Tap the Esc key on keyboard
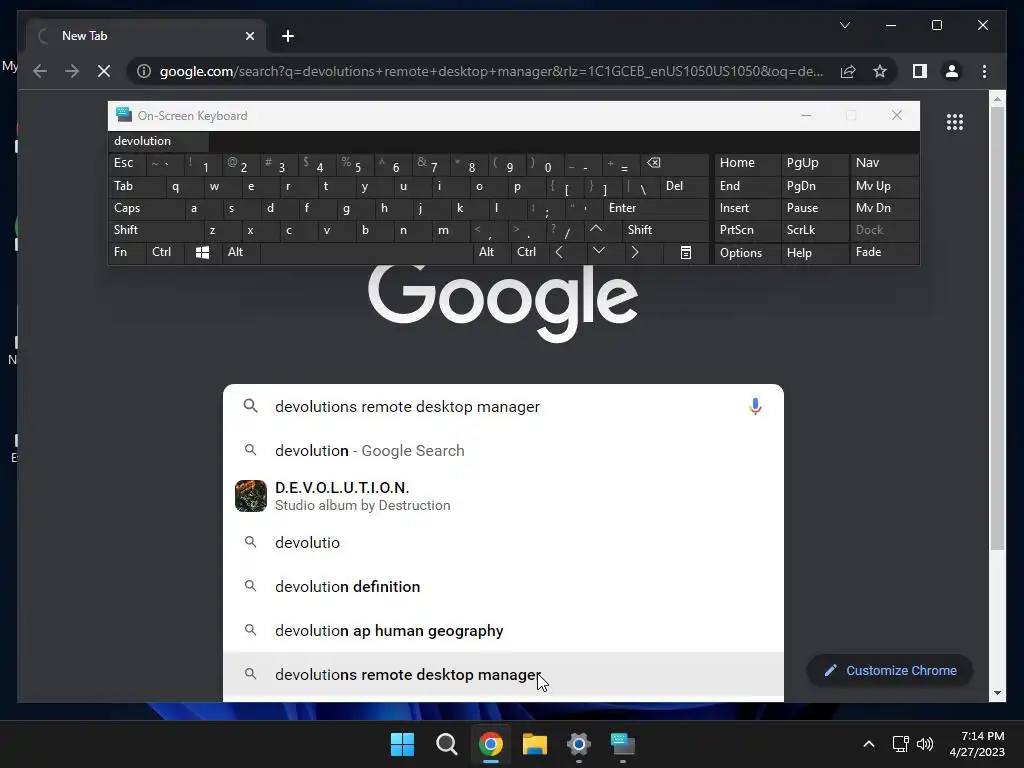Screen dimensions: 1024x768 (x=127, y=163)
